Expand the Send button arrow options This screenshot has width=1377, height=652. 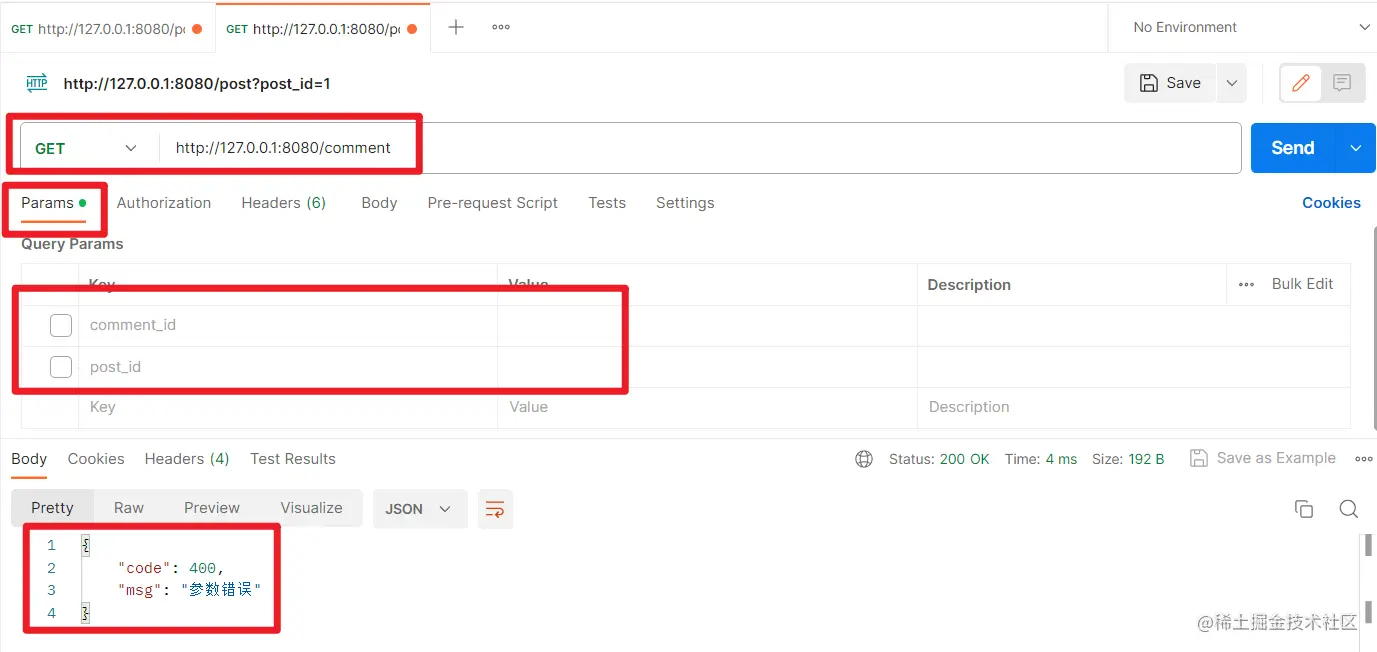(x=1356, y=148)
